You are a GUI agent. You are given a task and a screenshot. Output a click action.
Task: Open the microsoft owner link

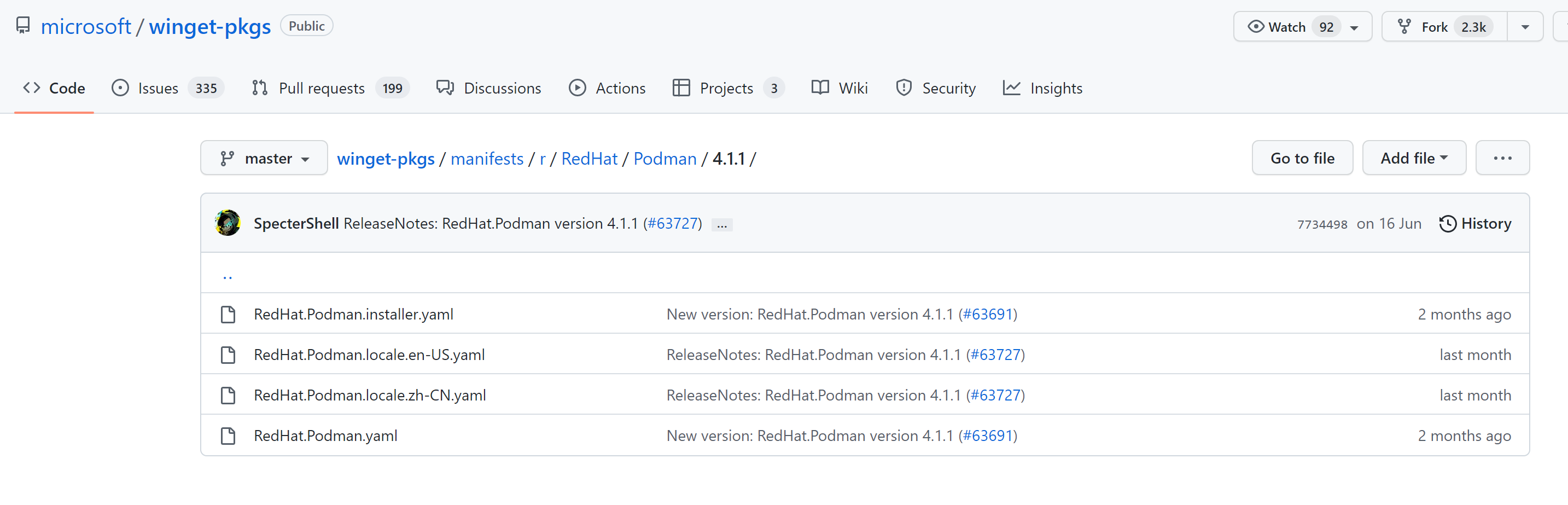(86, 26)
